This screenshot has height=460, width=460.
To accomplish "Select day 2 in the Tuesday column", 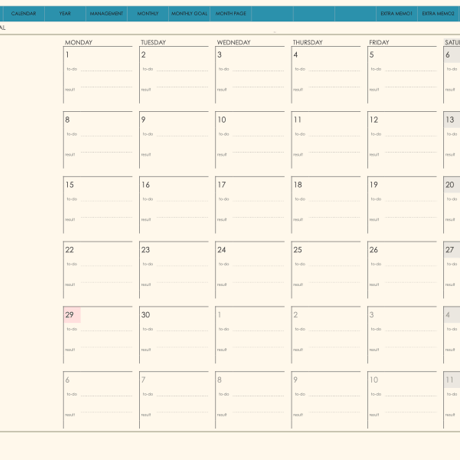I will point(143,55).
